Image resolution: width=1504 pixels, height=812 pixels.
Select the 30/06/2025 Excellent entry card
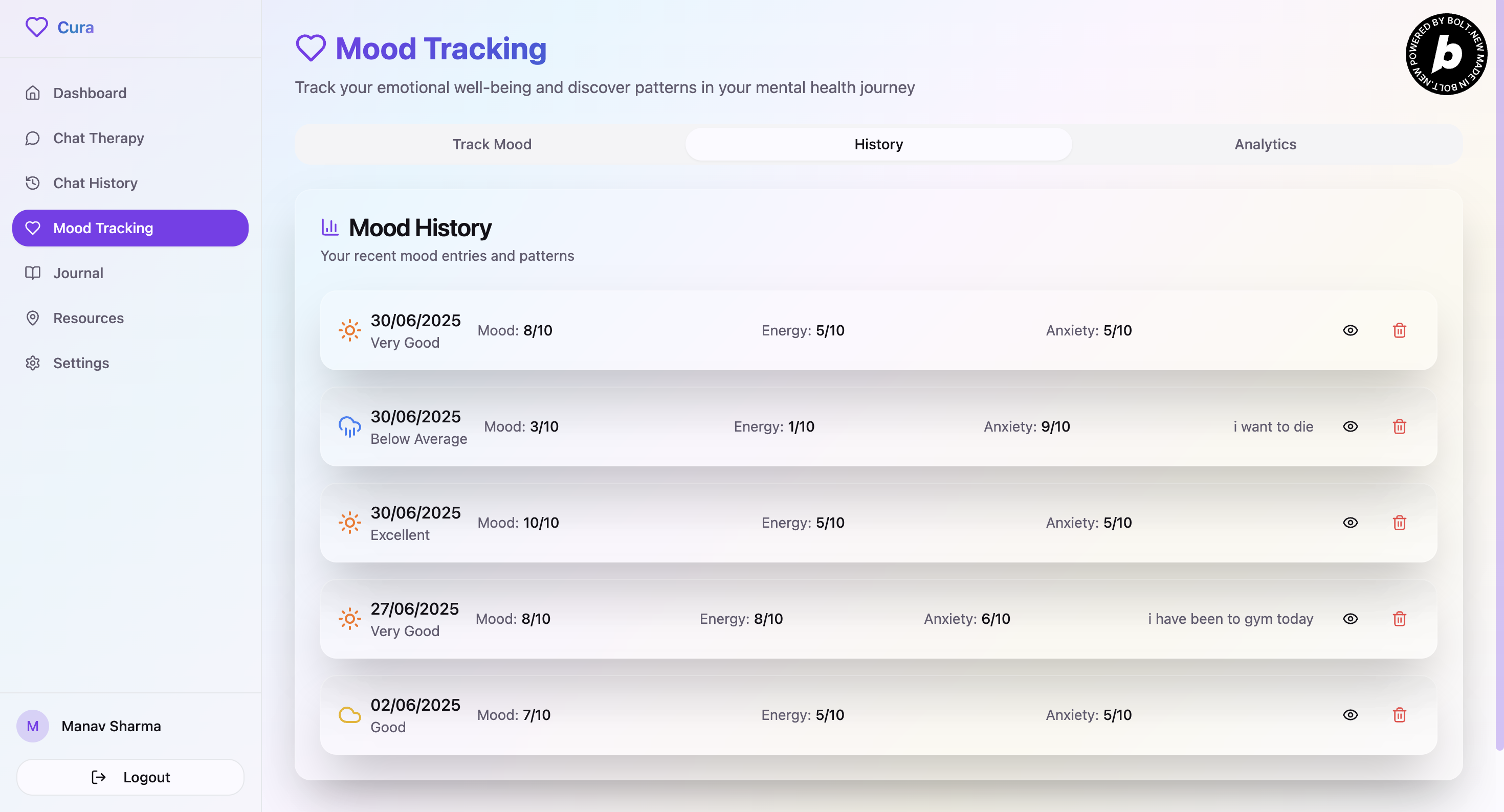642,523
